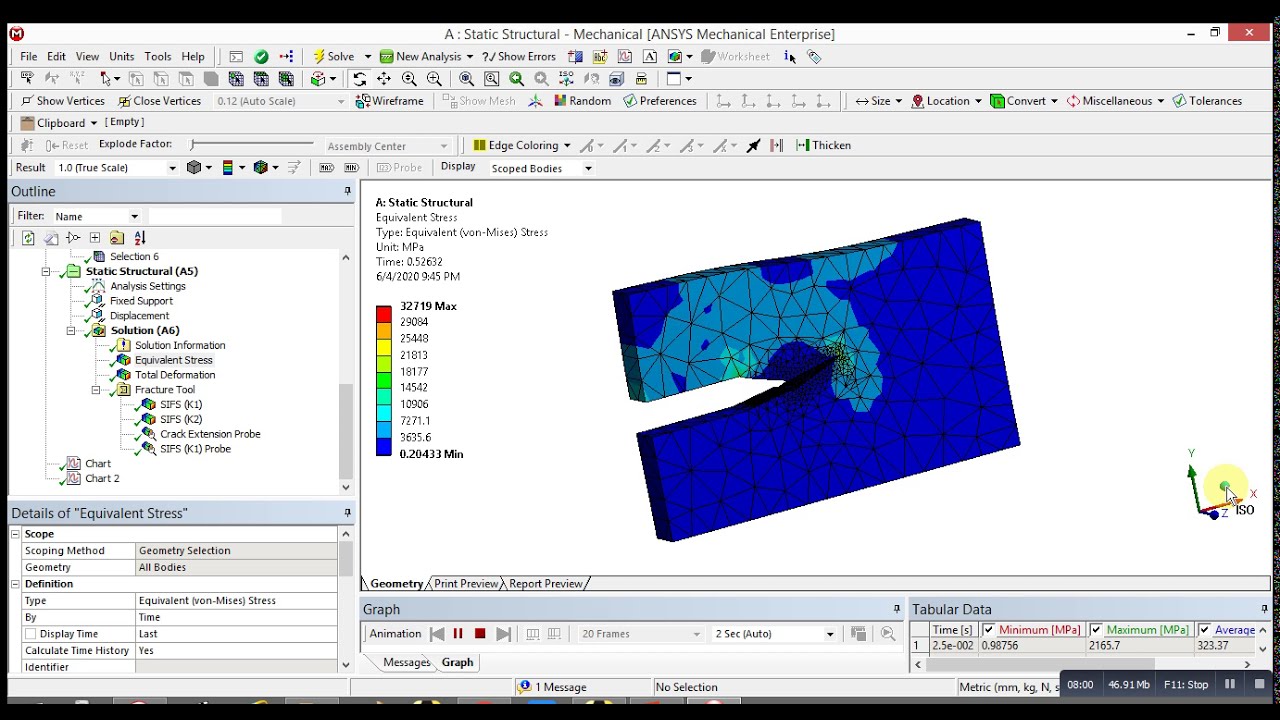Toggle the Minimum [MPa] column checkbox

(989, 630)
